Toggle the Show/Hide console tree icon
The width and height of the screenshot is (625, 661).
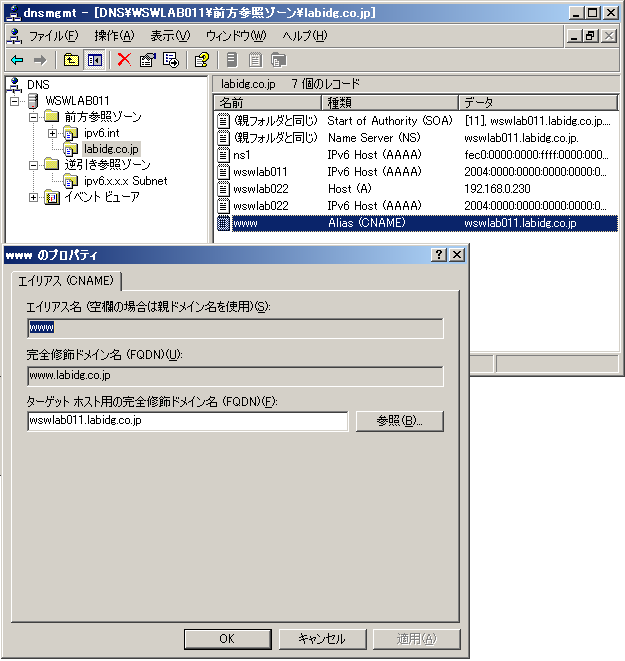[x=94, y=60]
